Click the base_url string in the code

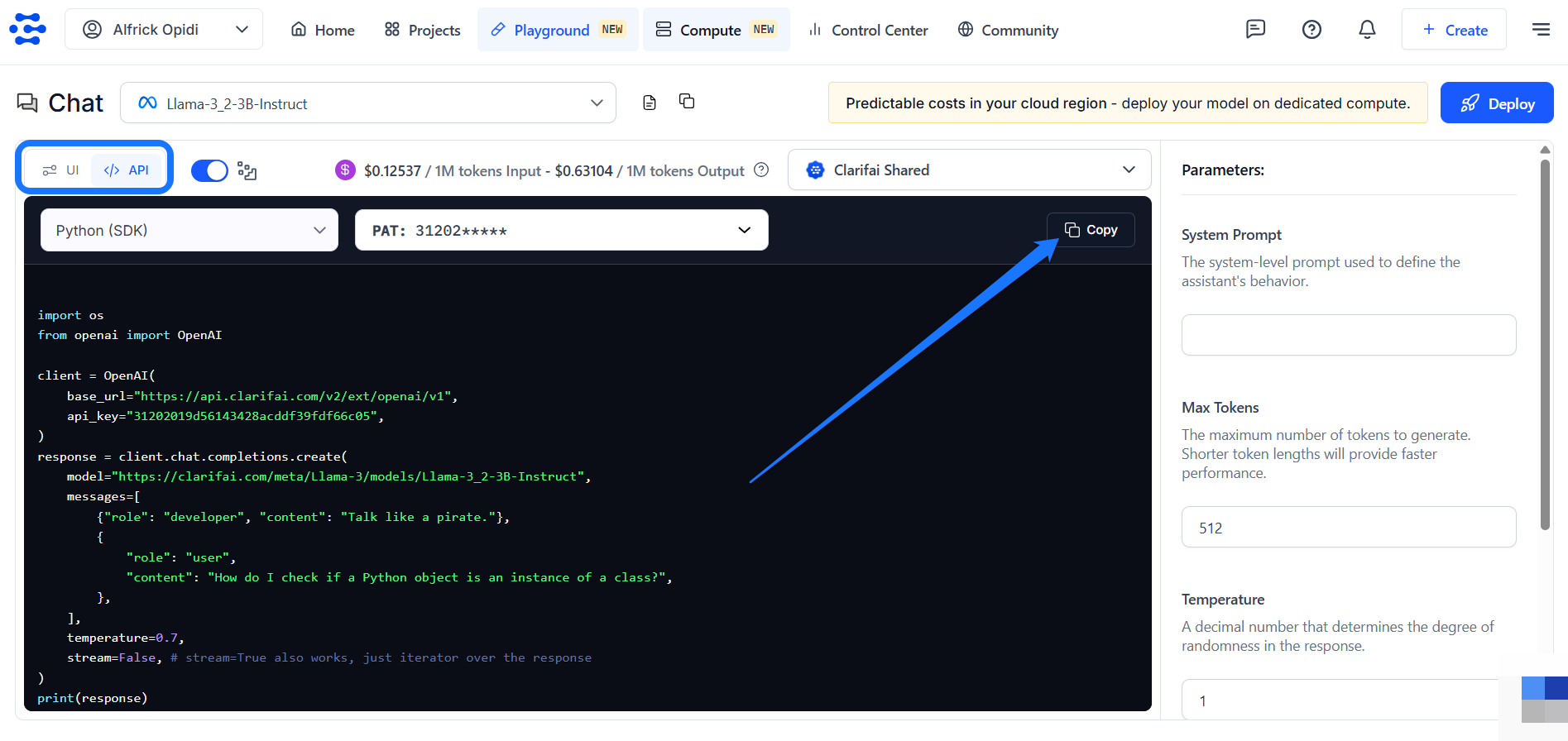[x=293, y=396]
